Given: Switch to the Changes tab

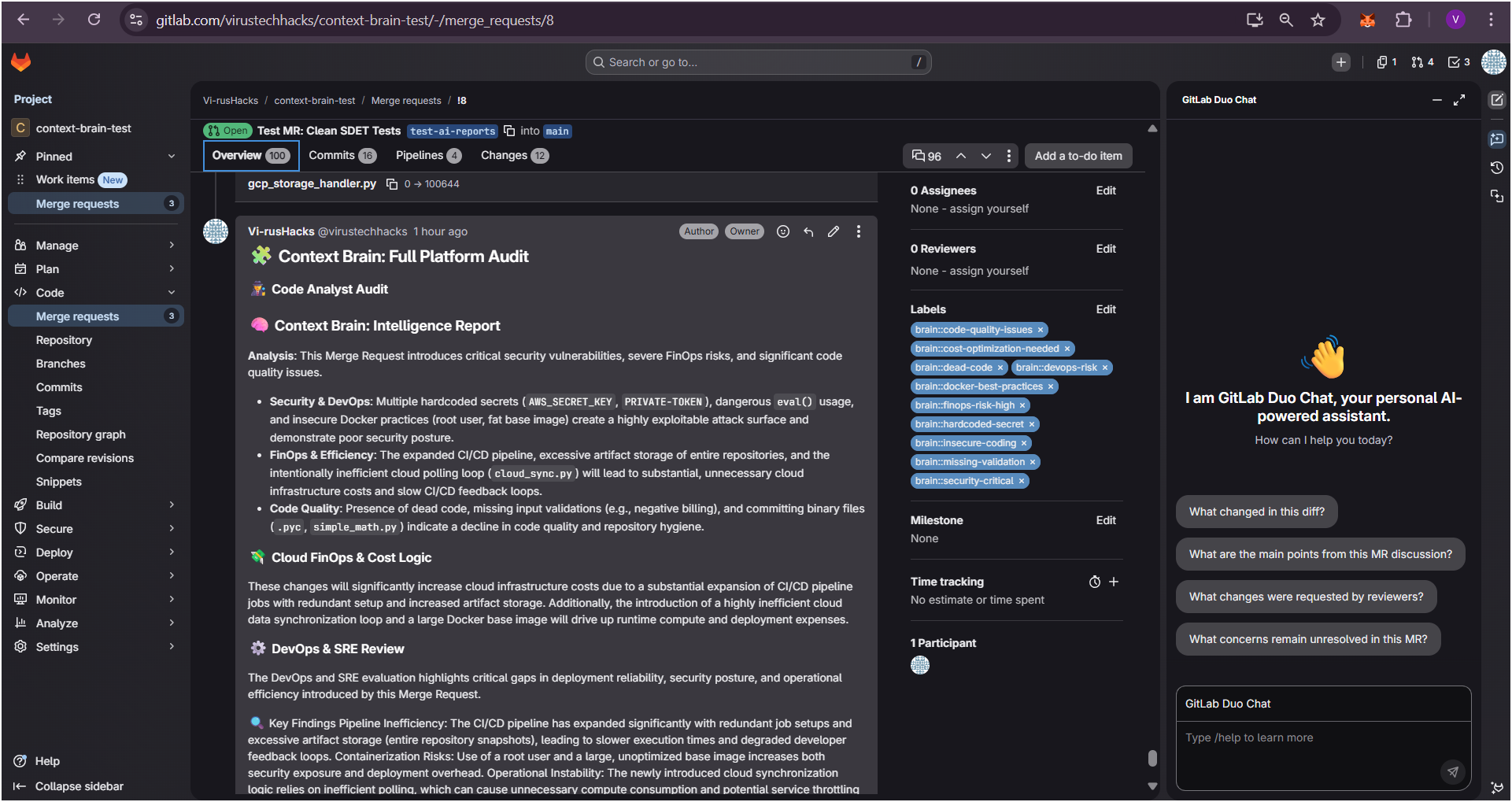Looking at the screenshot, I should click(515, 155).
